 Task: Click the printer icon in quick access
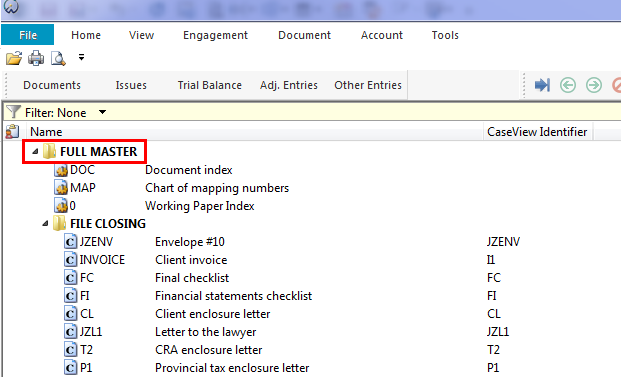tap(36, 58)
